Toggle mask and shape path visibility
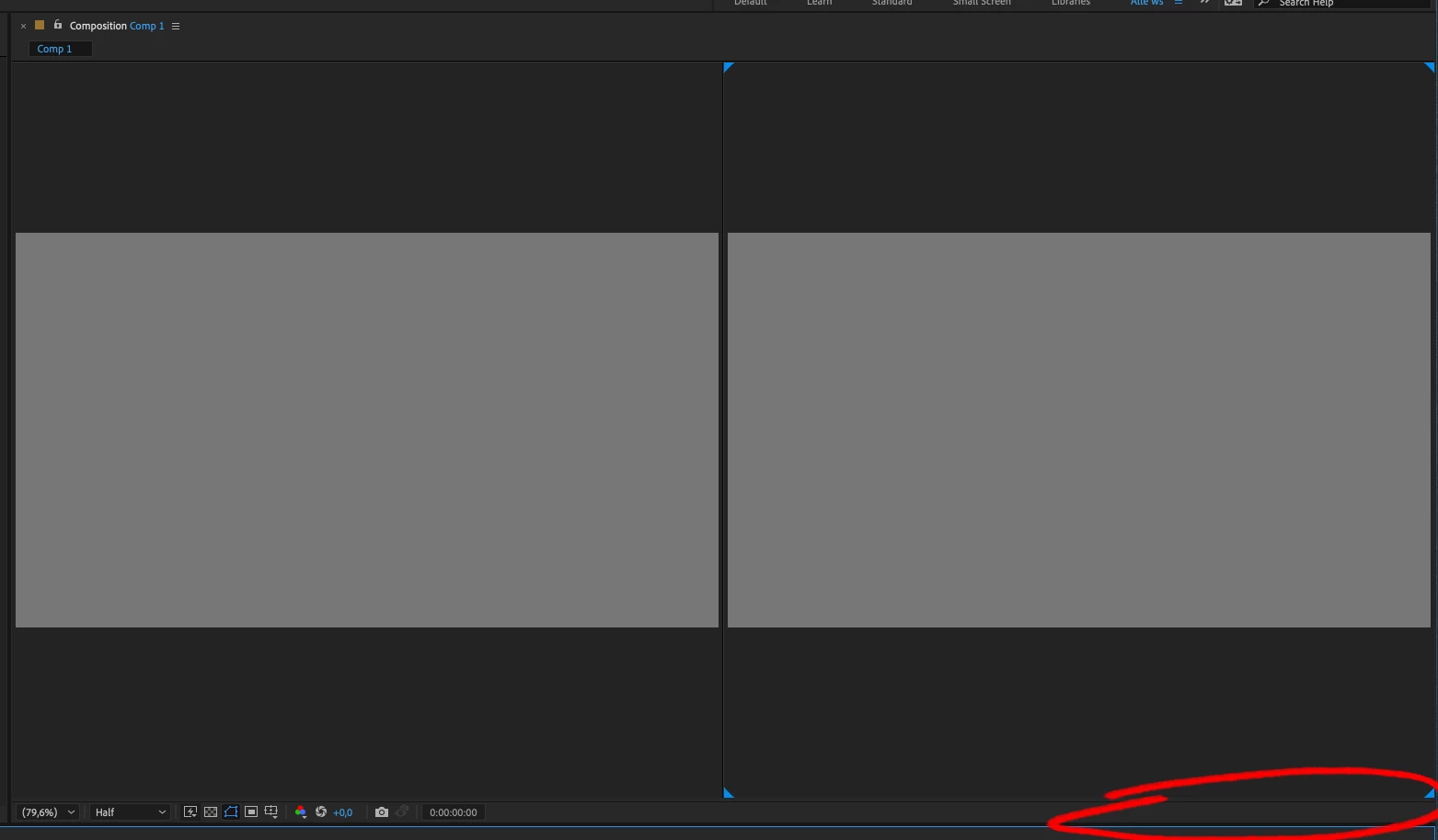 click(231, 812)
